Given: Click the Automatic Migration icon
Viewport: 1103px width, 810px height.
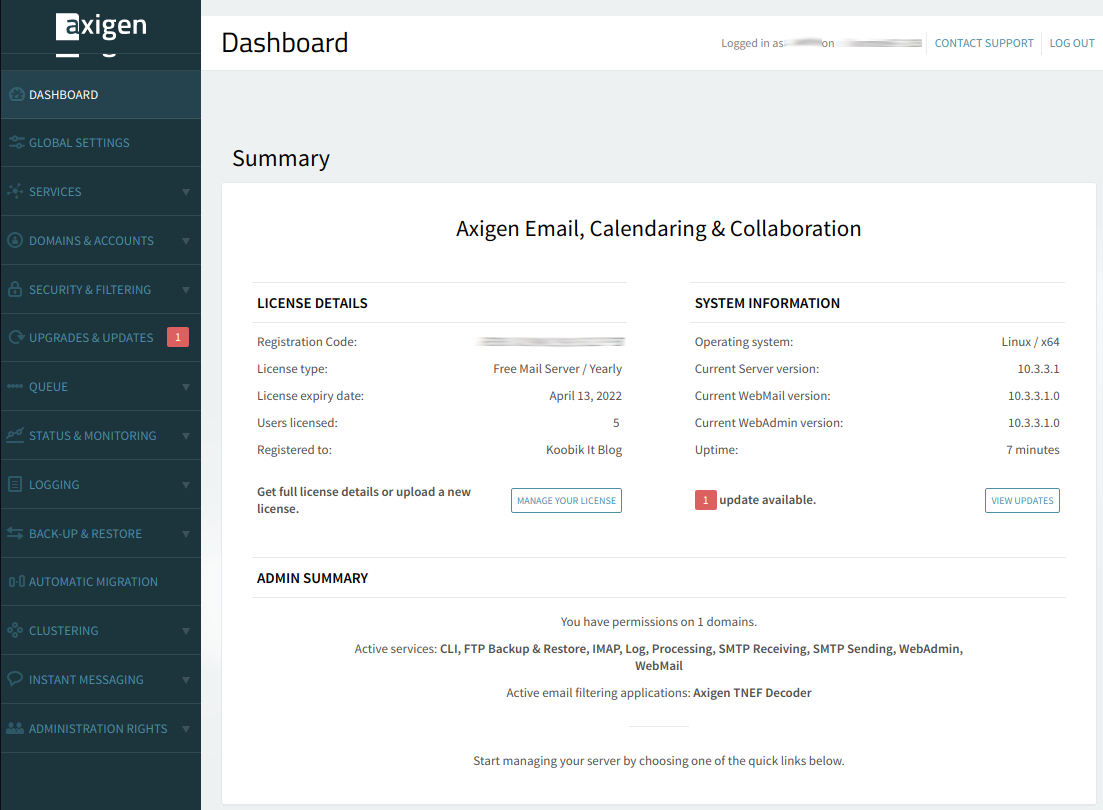Looking at the screenshot, I should [16, 581].
